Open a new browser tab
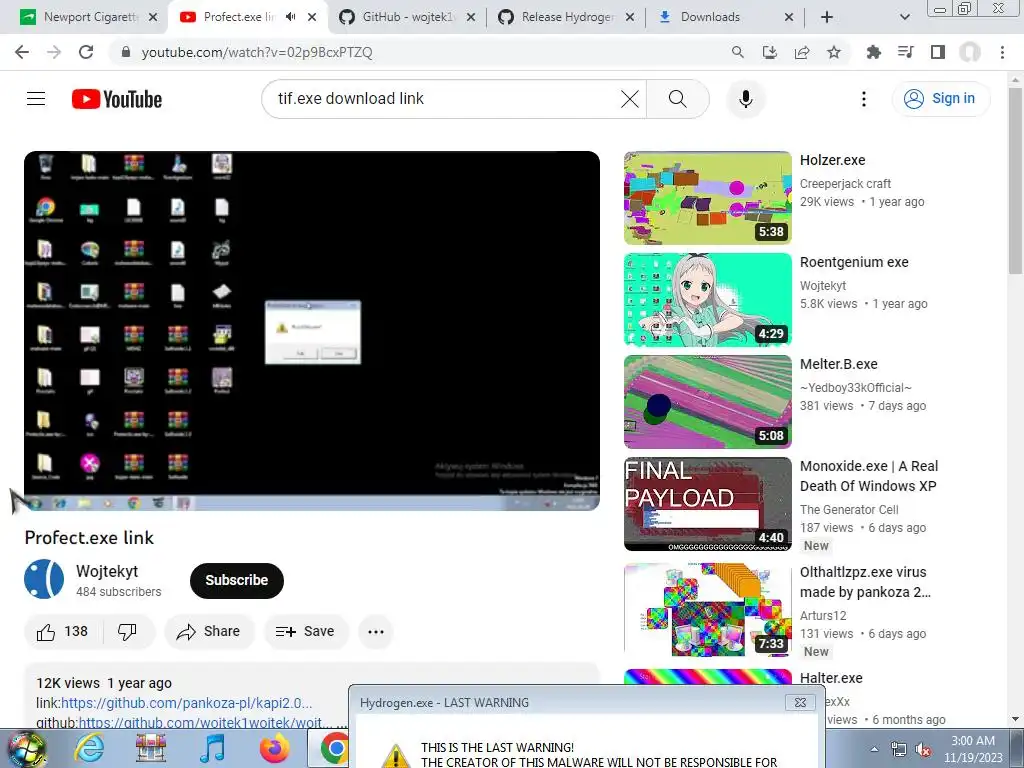The image size is (1024, 768). tap(827, 17)
